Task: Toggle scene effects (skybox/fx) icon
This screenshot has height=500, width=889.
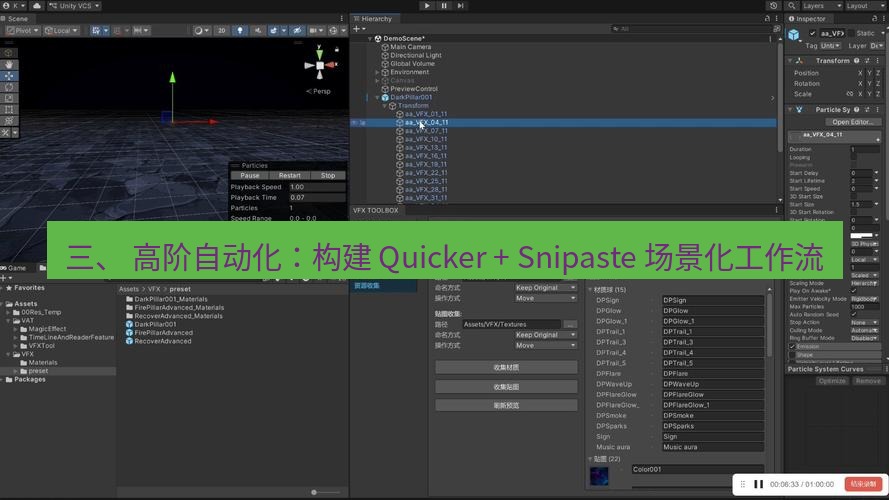Action: 276,31
